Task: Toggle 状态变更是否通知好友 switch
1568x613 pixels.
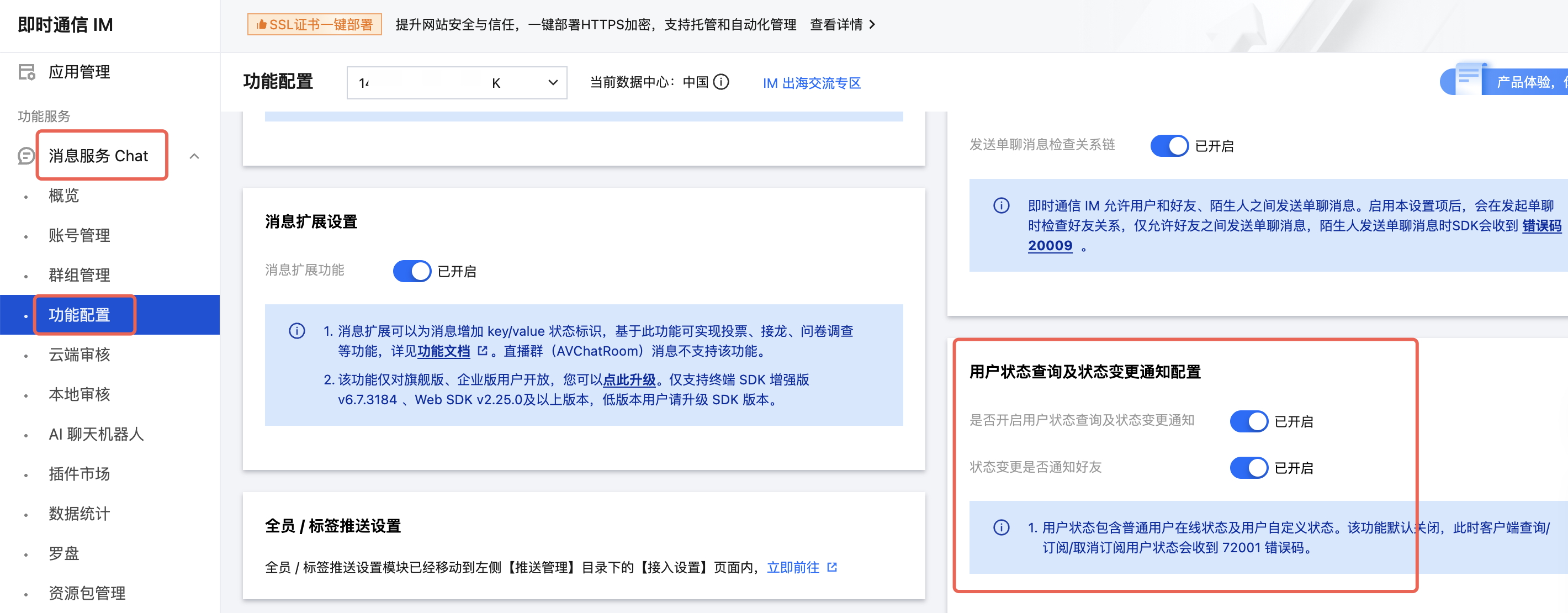Action: 1248,468
